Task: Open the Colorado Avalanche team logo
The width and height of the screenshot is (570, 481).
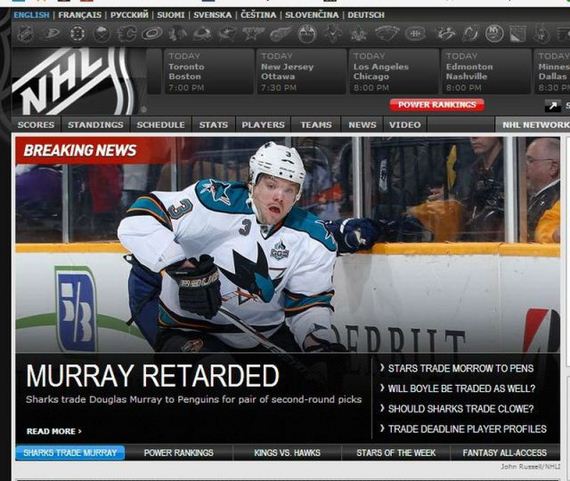Action: 202,34
